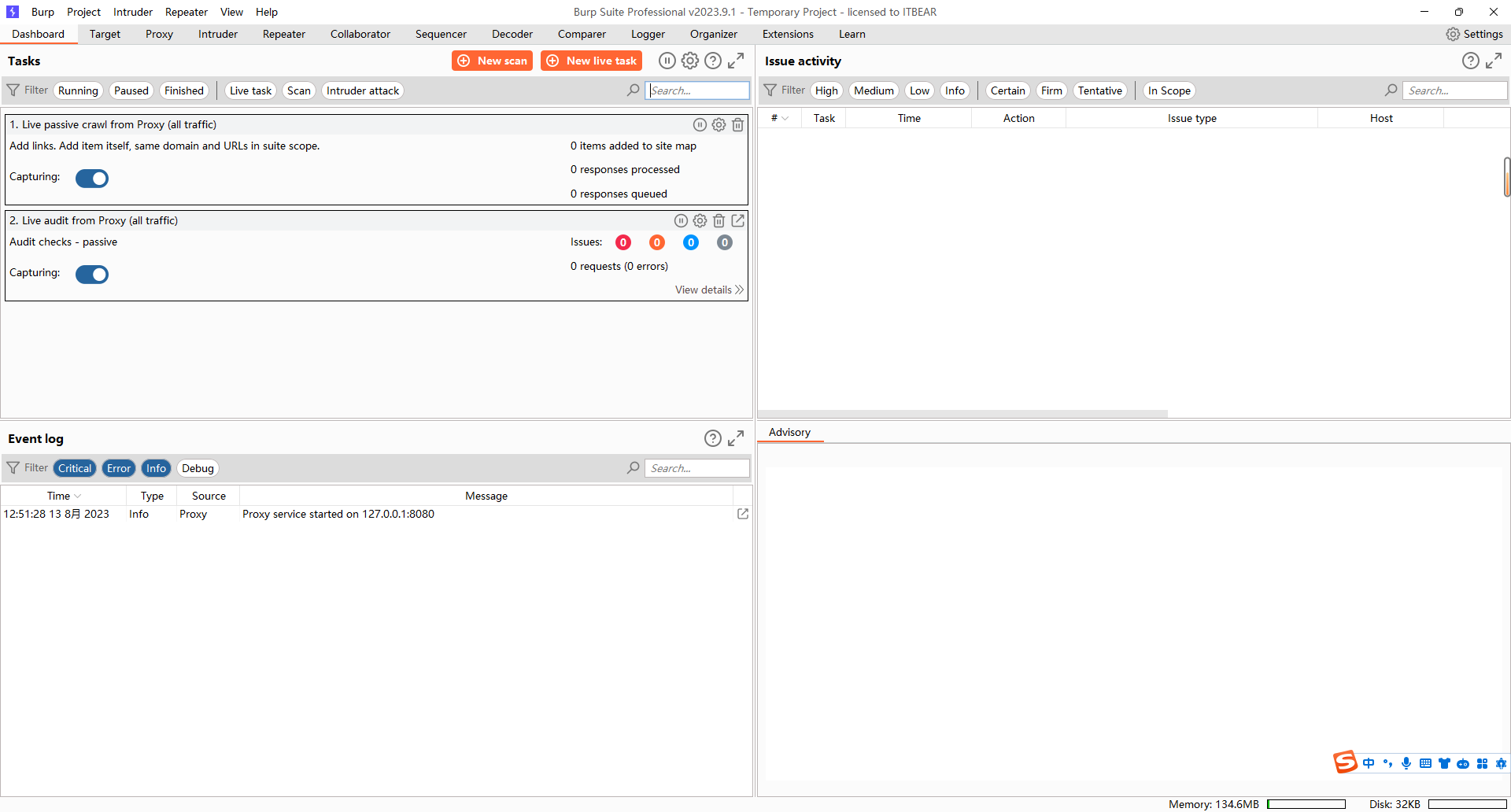This screenshot has width=1511, height=812.
Task: Switch to the Decoder tab
Action: point(512,34)
